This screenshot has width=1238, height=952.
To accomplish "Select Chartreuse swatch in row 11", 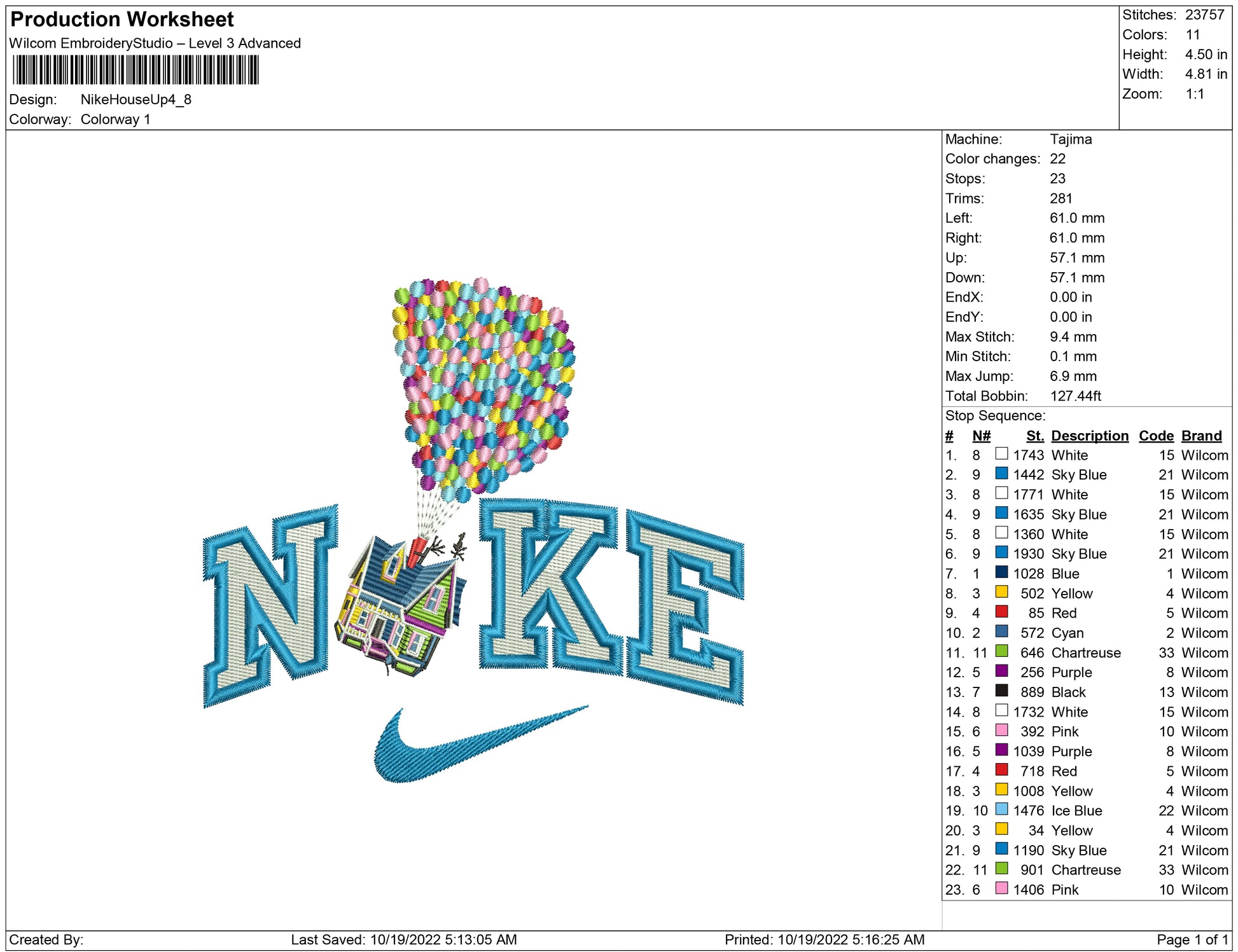I will point(1001,651).
